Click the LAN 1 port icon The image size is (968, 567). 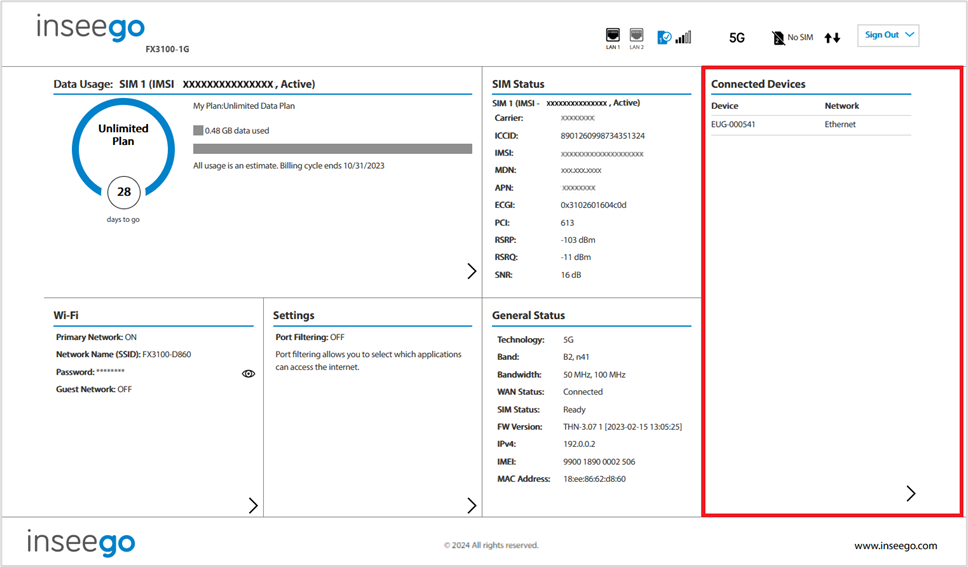coord(612,35)
